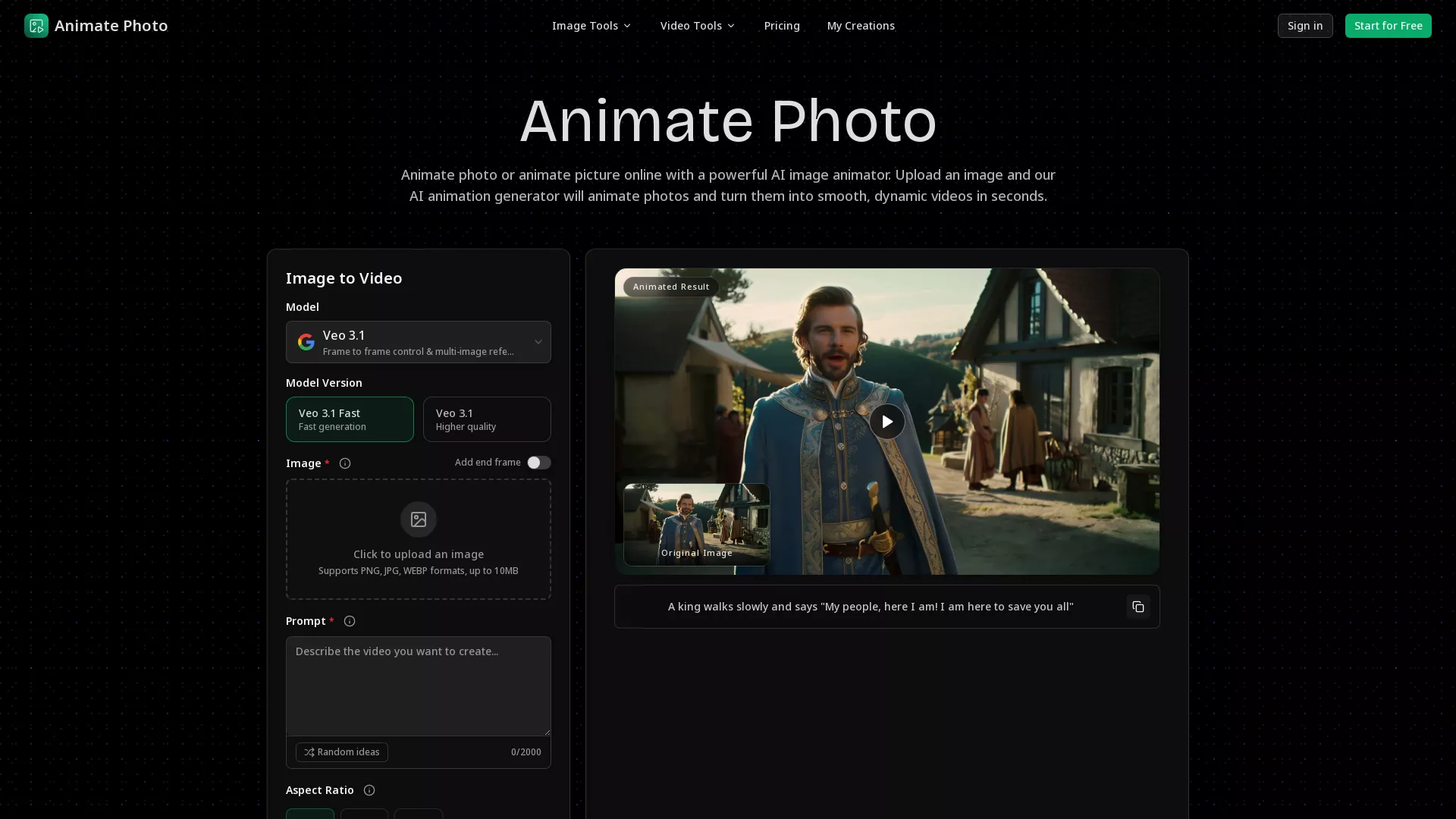Select the Veo 3.1 Fast model version
The image size is (1456, 819).
(x=349, y=419)
